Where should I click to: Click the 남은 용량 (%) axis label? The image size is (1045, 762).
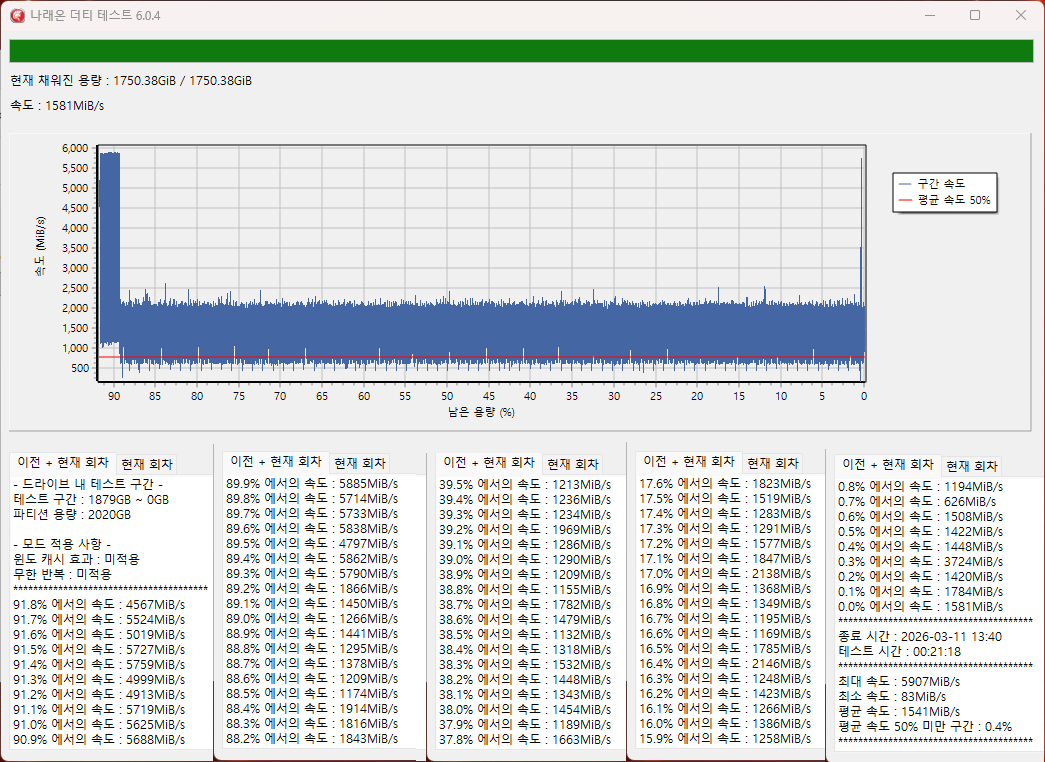[481, 411]
